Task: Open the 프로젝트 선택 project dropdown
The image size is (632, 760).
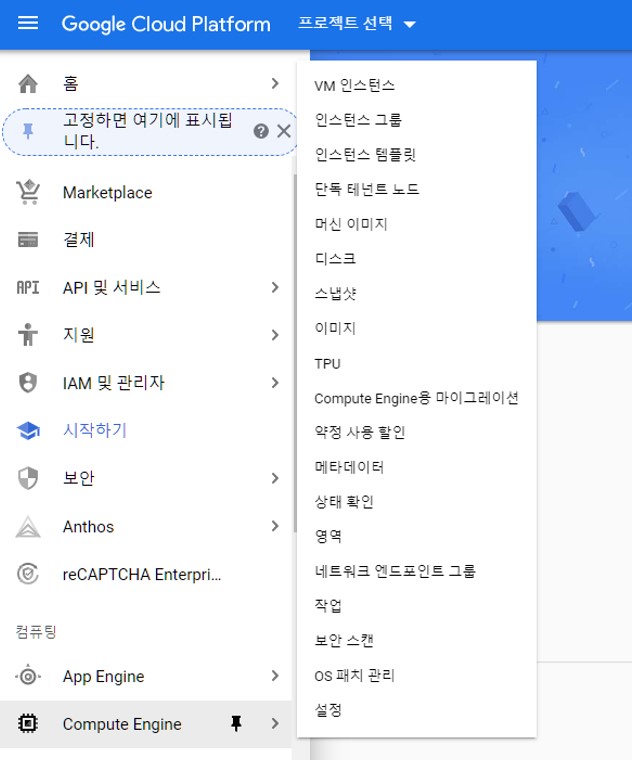Action: [357, 23]
